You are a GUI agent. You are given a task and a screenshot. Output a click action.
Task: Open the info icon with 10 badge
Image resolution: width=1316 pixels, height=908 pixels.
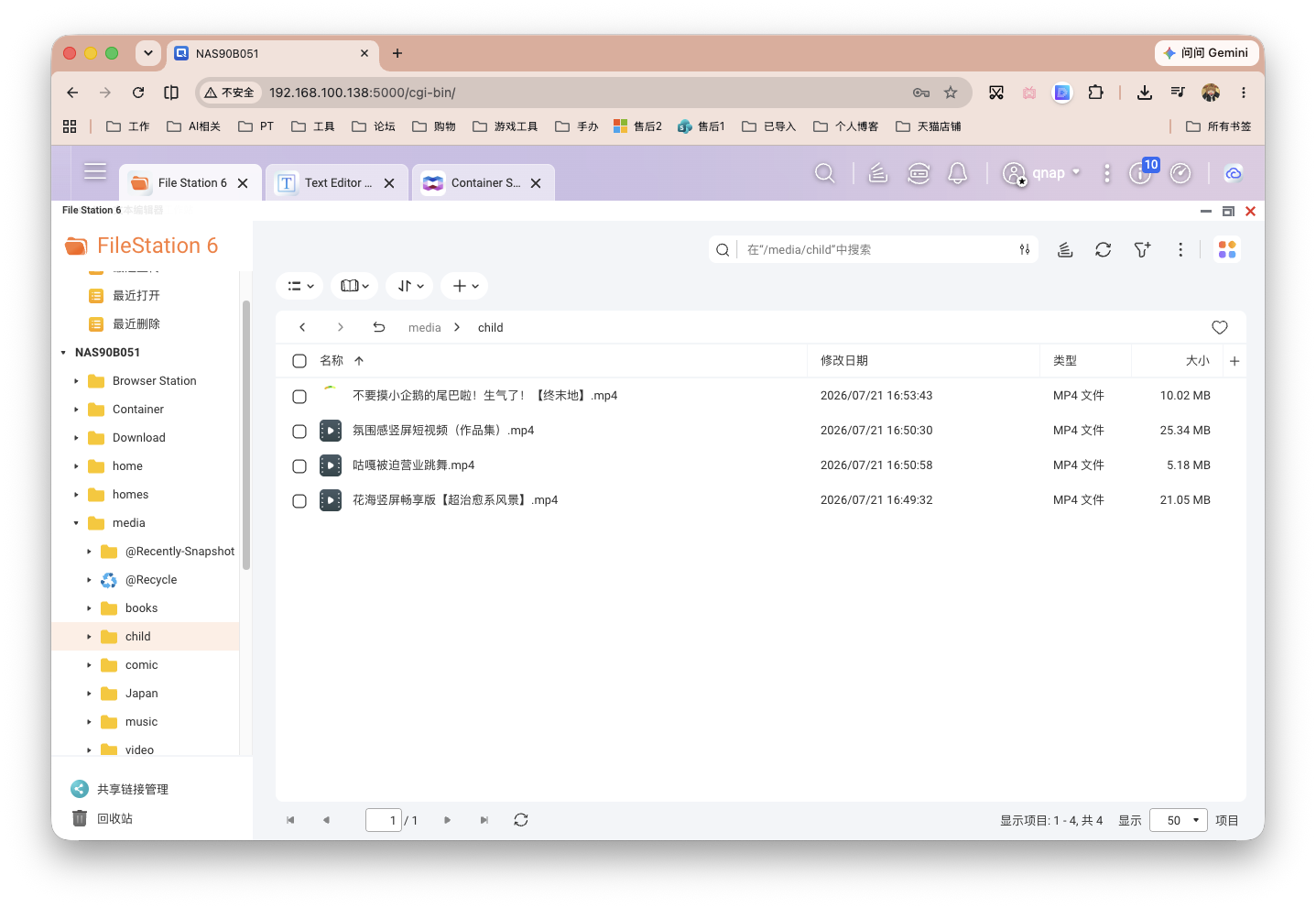tap(1141, 172)
